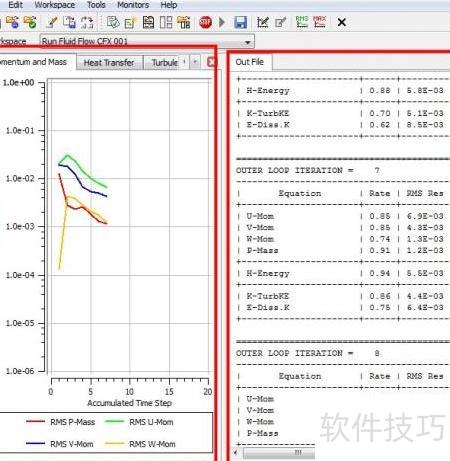
Task: Click the x-axis tick label '20'
Action: (208, 391)
